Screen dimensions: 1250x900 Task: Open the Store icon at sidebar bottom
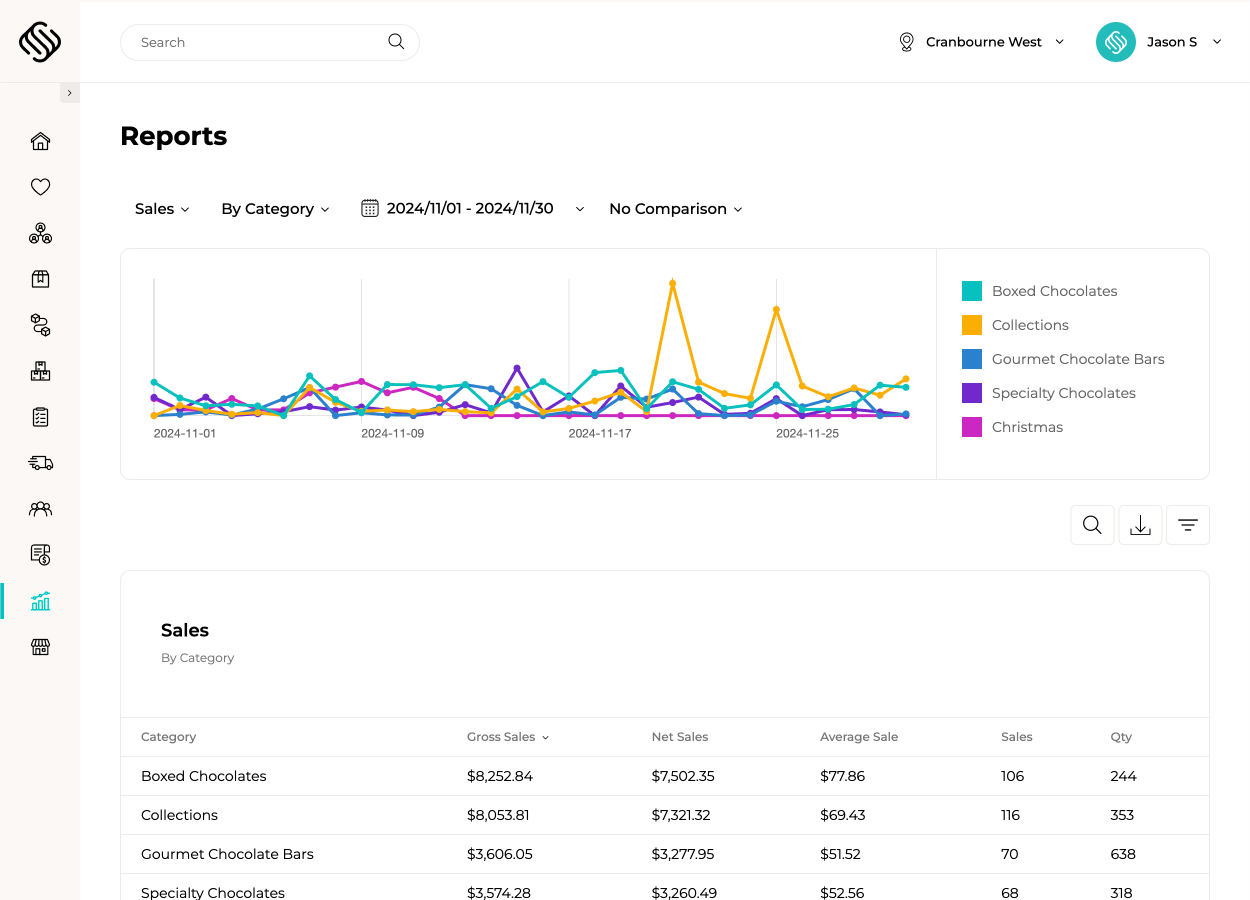point(40,647)
